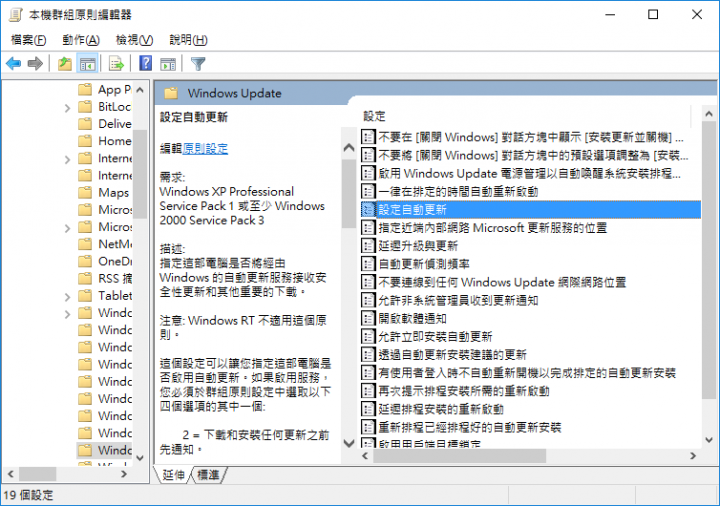Click the folder icon next to App P

85,90
